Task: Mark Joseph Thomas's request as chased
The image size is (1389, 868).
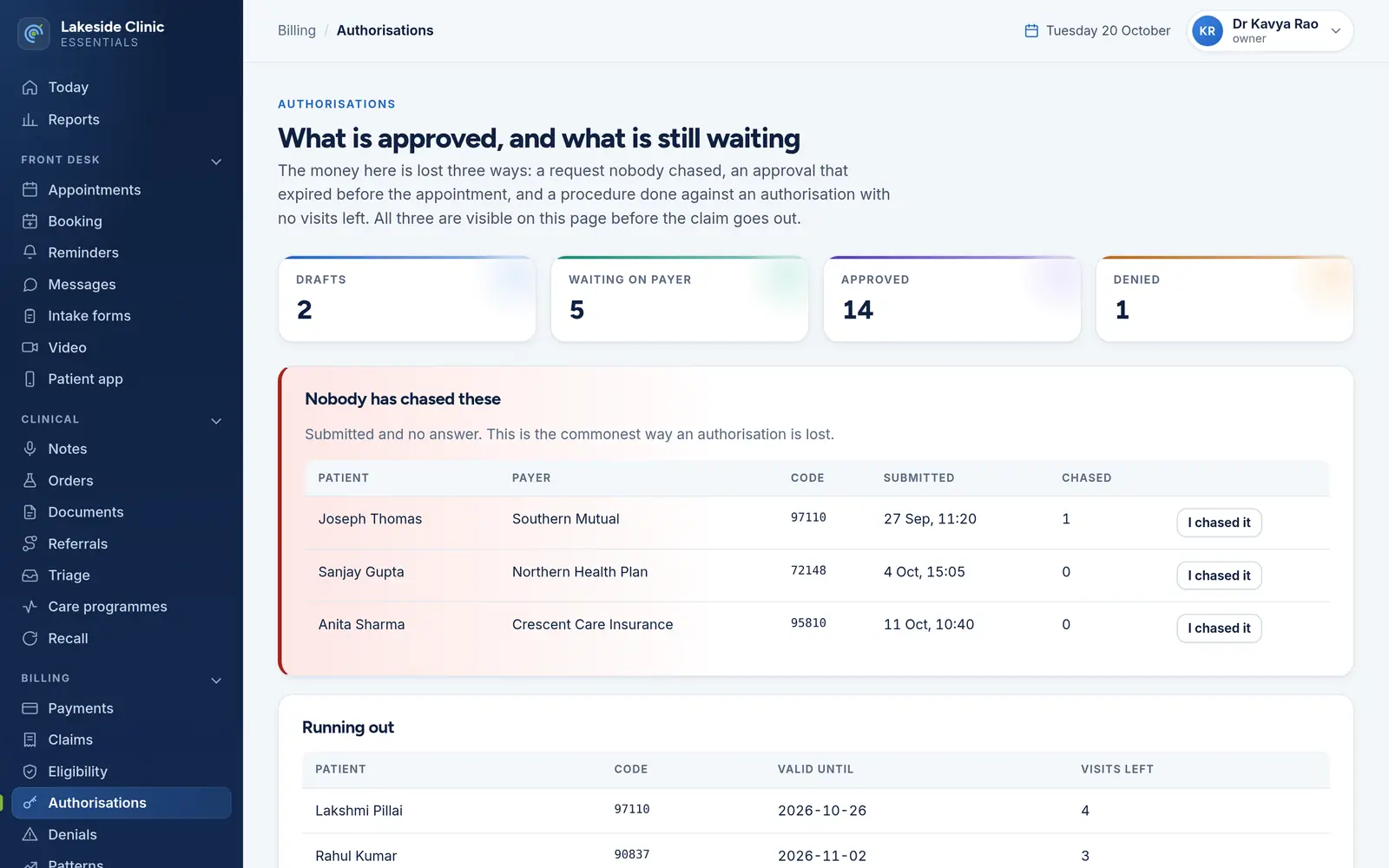Action: (x=1219, y=523)
